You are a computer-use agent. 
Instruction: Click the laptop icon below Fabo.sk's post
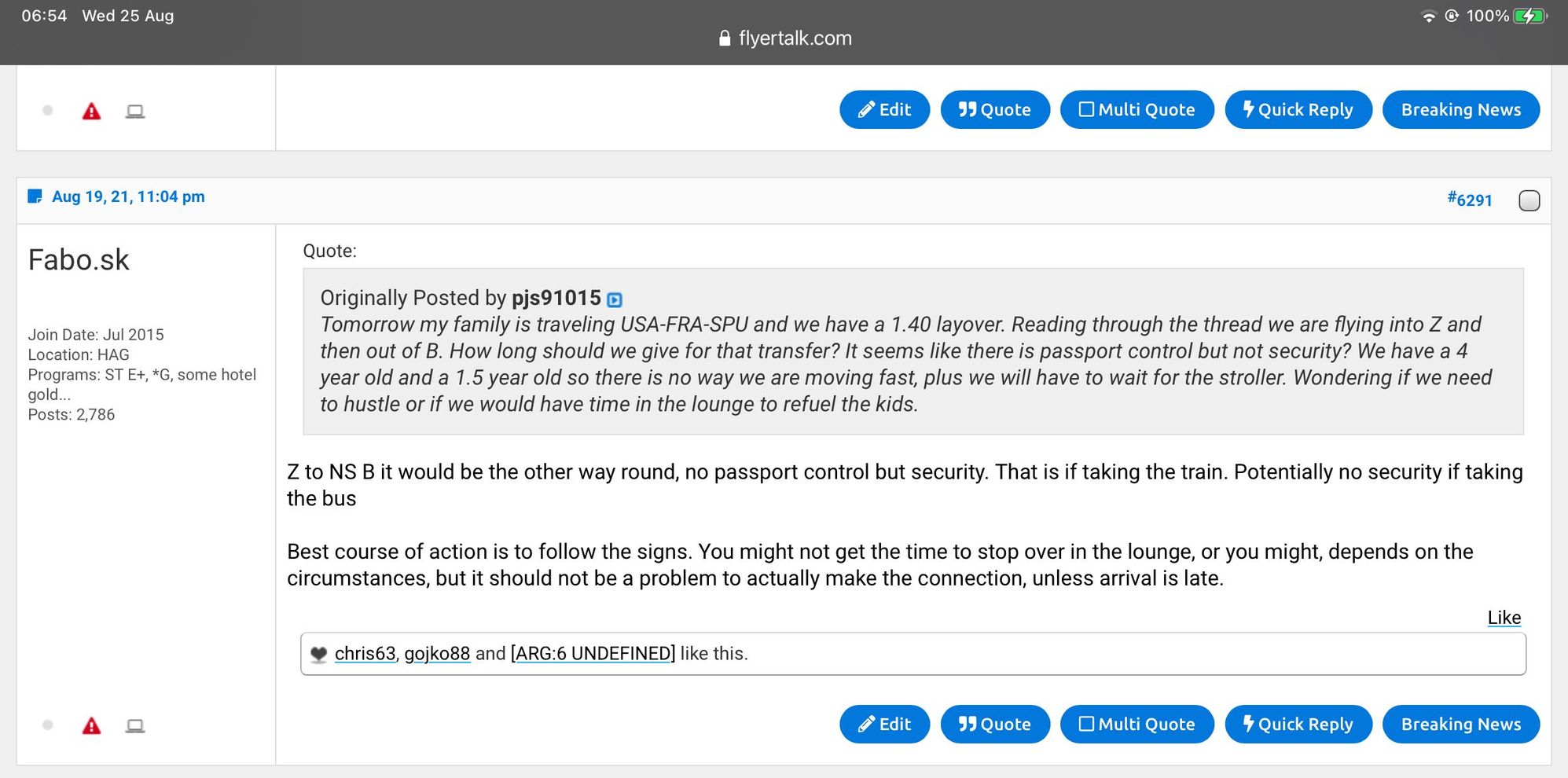tap(135, 725)
